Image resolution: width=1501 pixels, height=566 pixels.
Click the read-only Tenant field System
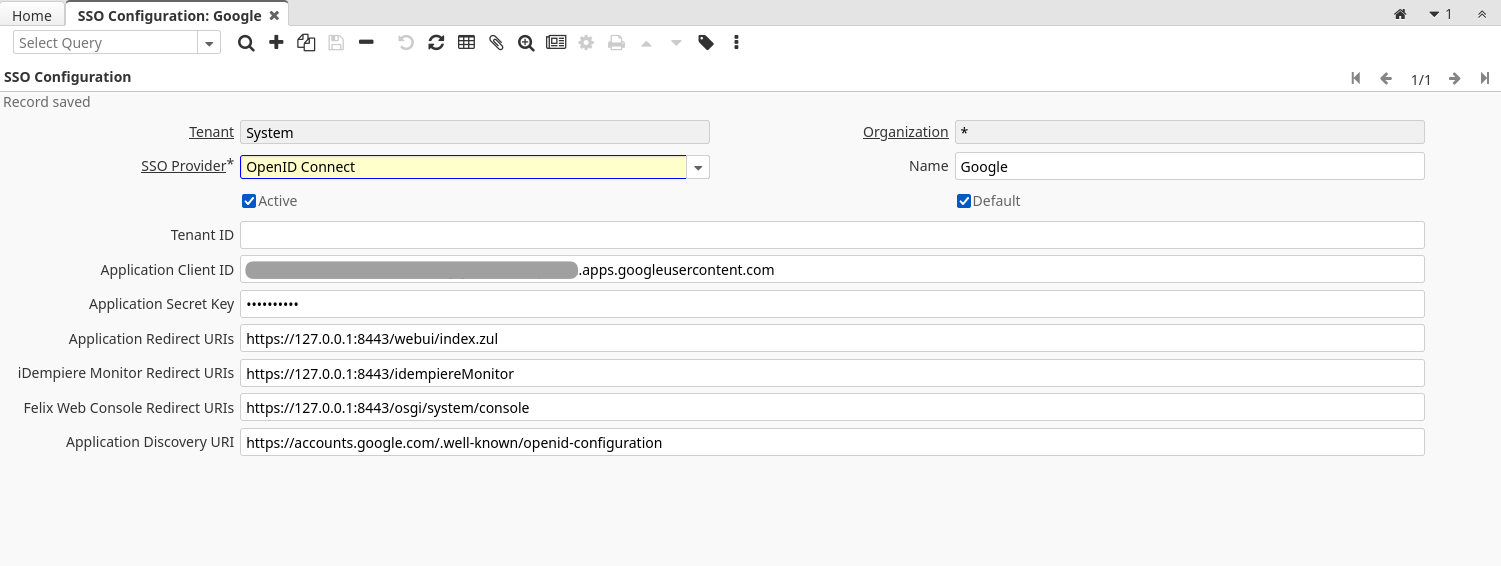(x=475, y=132)
